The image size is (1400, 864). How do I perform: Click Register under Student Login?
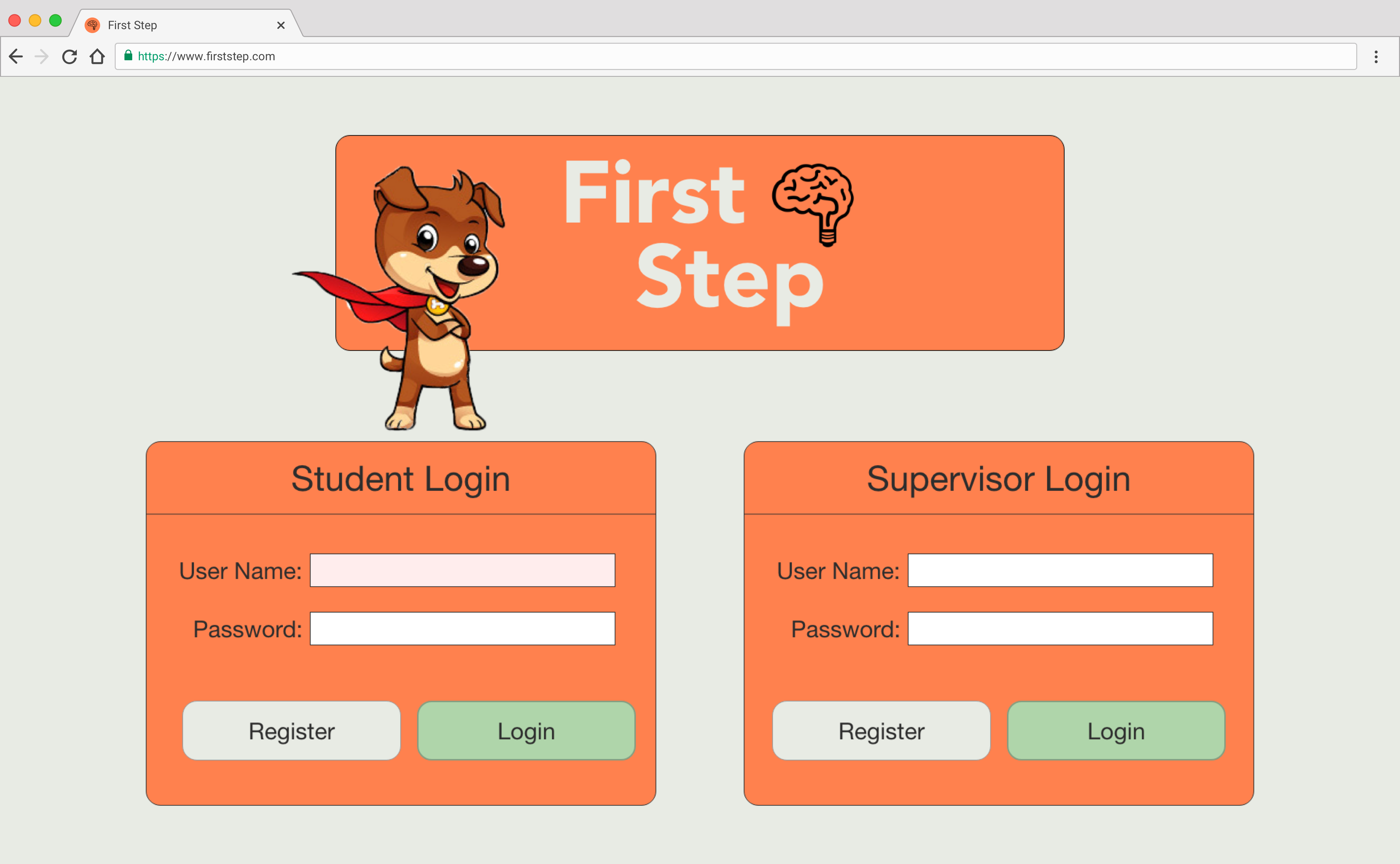pos(291,731)
